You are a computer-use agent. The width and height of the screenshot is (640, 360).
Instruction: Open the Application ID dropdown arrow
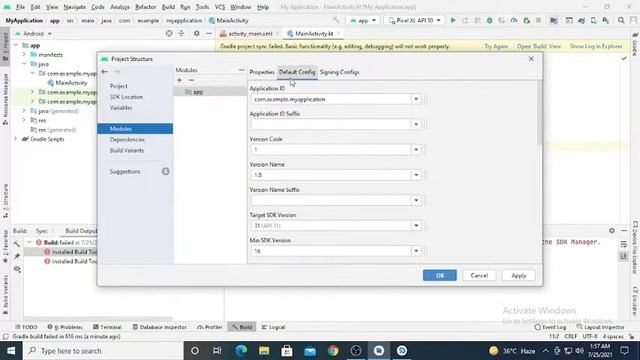tap(416, 99)
